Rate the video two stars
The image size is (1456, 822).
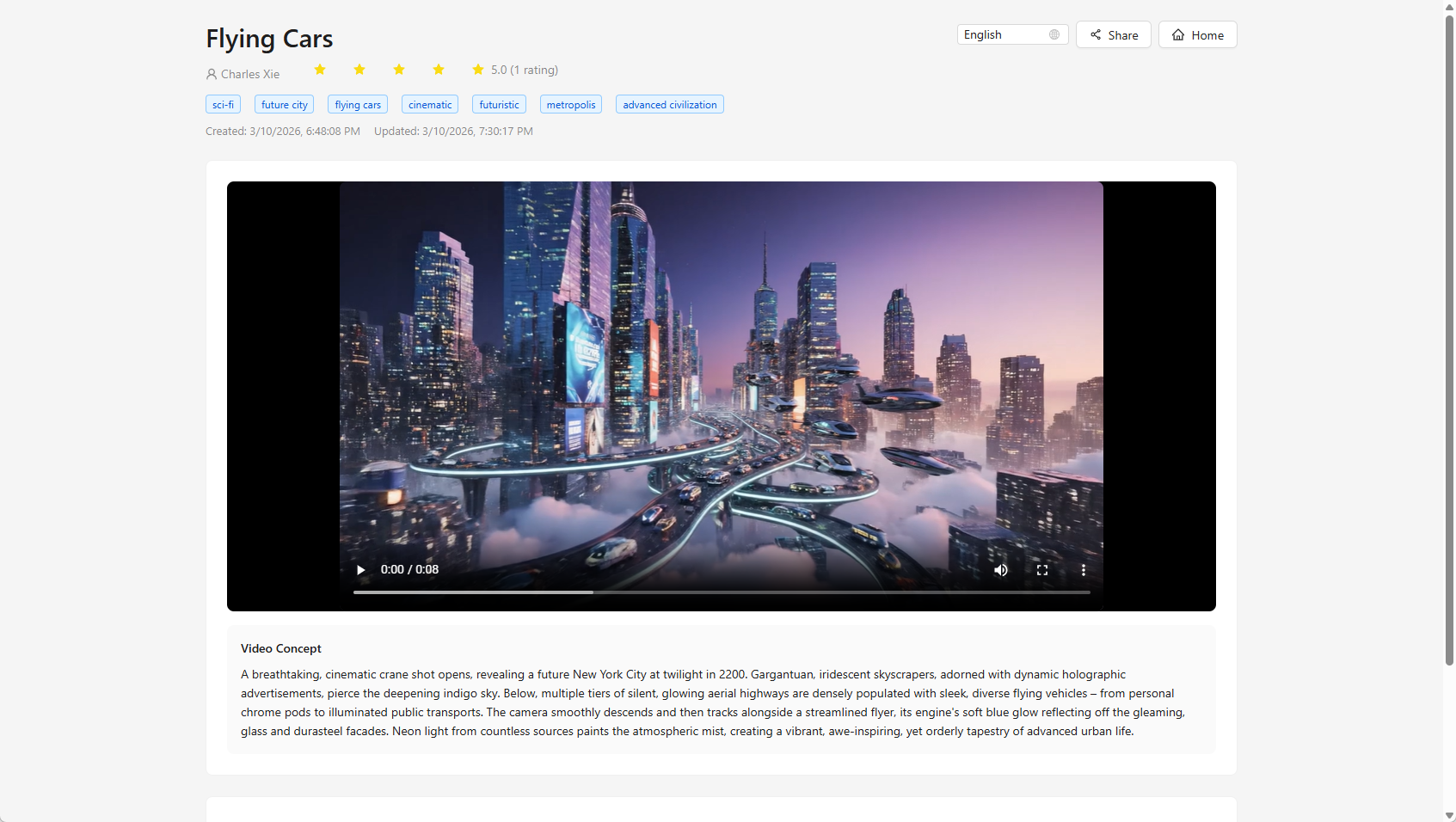[x=359, y=70]
